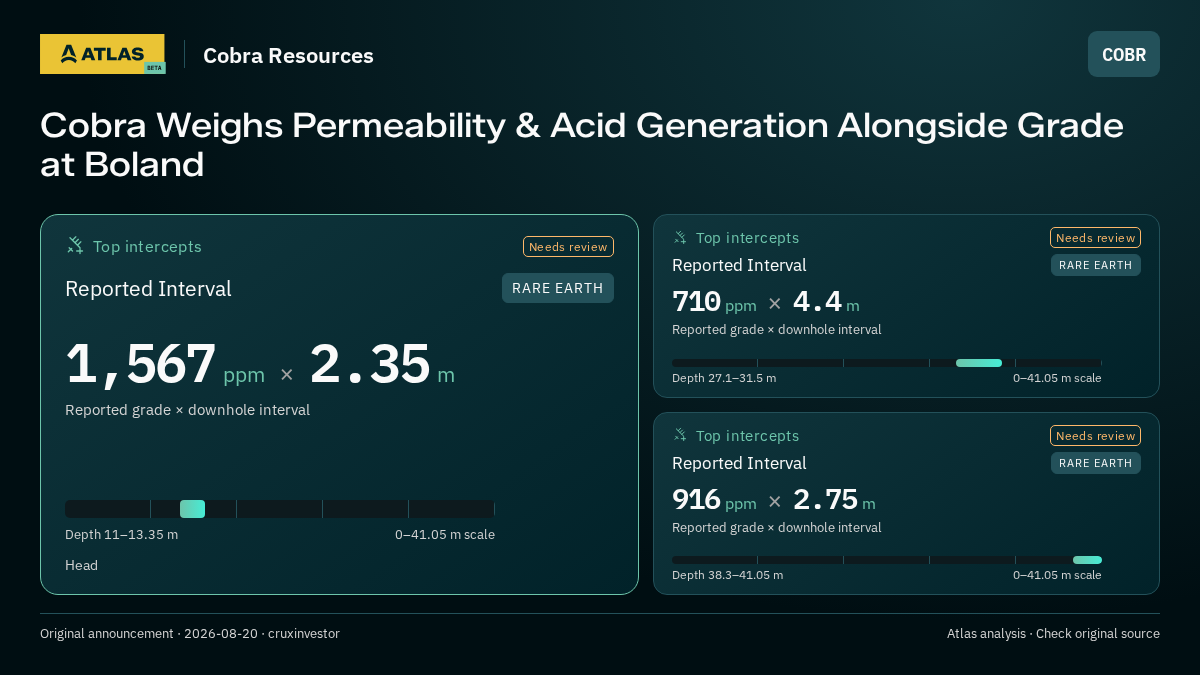This screenshot has height=675, width=1200.
Task: Click the drill icon in 1,567 ppm card
Action: pos(75,245)
